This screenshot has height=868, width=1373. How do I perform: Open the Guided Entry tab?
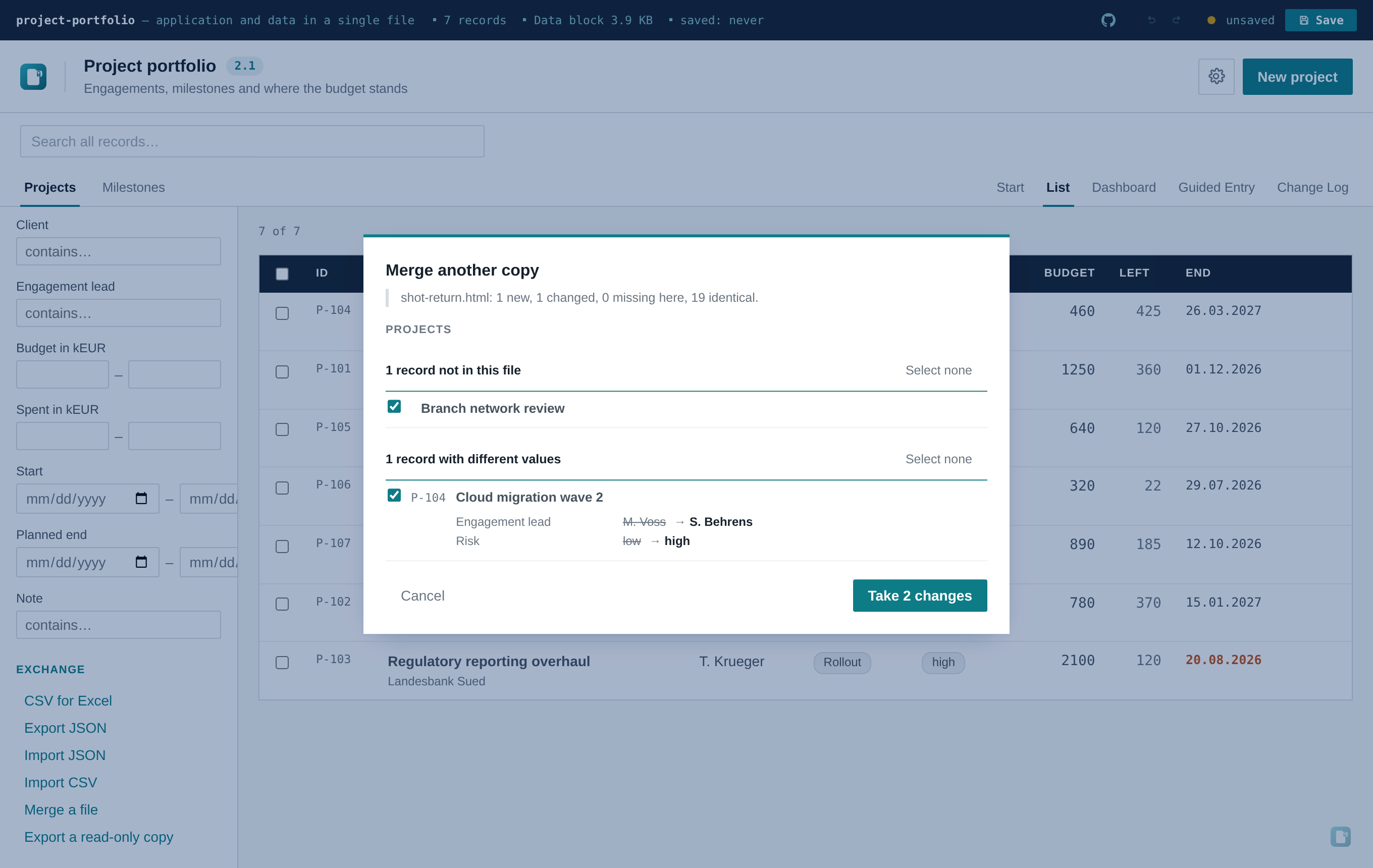[1216, 188]
